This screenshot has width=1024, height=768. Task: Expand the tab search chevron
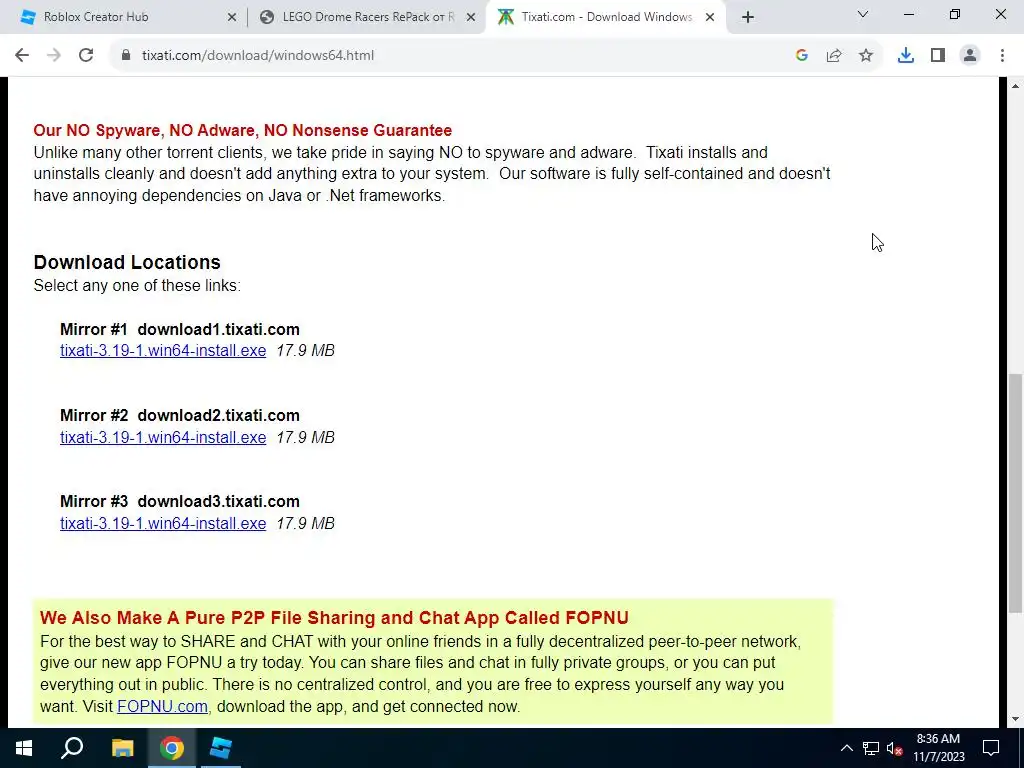click(x=863, y=14)
